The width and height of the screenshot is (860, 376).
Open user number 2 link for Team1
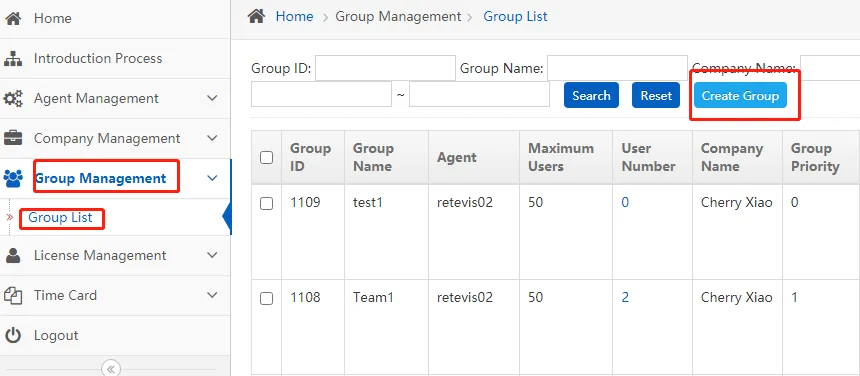[625, 298]
